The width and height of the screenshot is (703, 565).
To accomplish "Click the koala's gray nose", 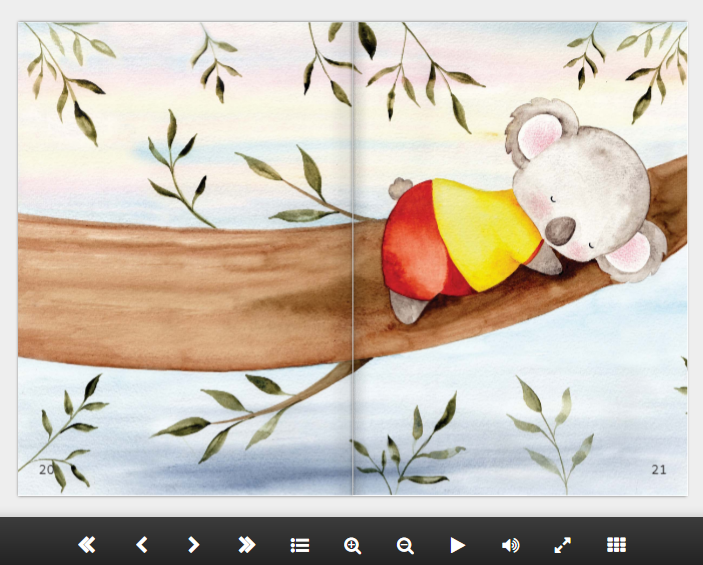I will click(563, 232).
